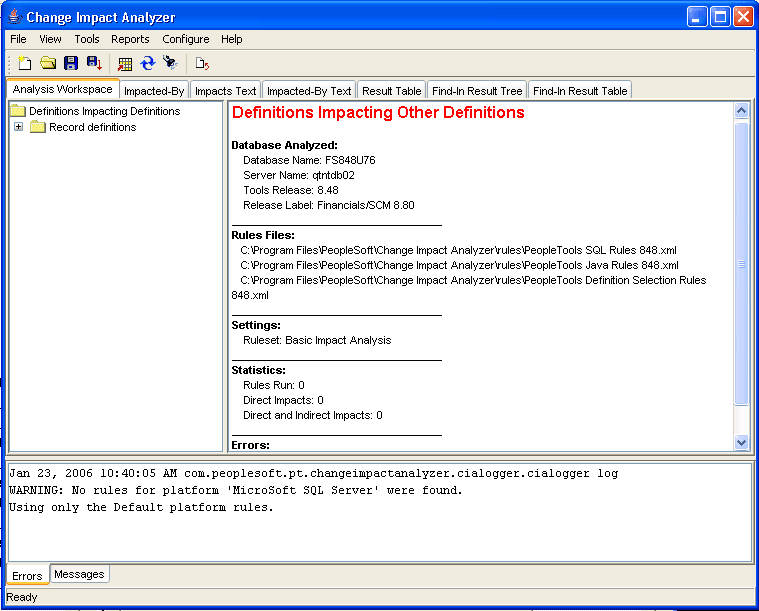This screenshot has width=759, height=611.
Task: Open the Find-In Result Tree tab
Action: coord(477,91)
